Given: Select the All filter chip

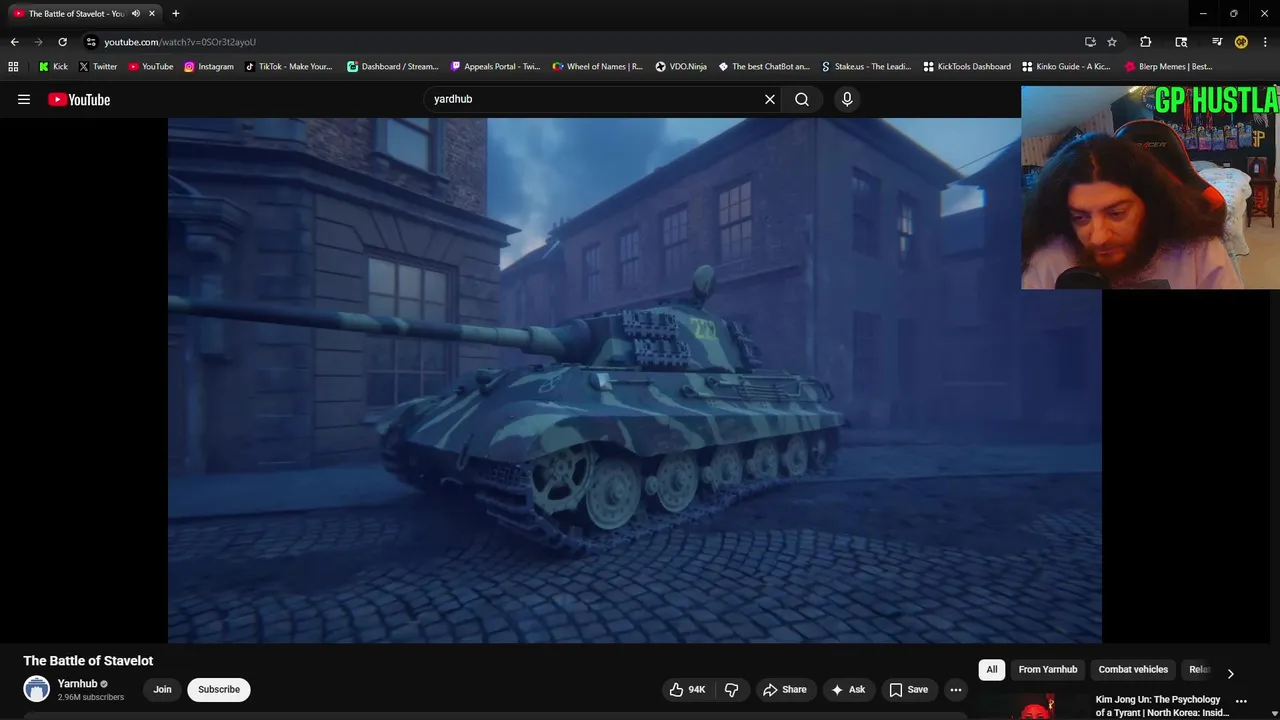Looking at the screenshot, I should pyautogui.click(x=992, y=670).
